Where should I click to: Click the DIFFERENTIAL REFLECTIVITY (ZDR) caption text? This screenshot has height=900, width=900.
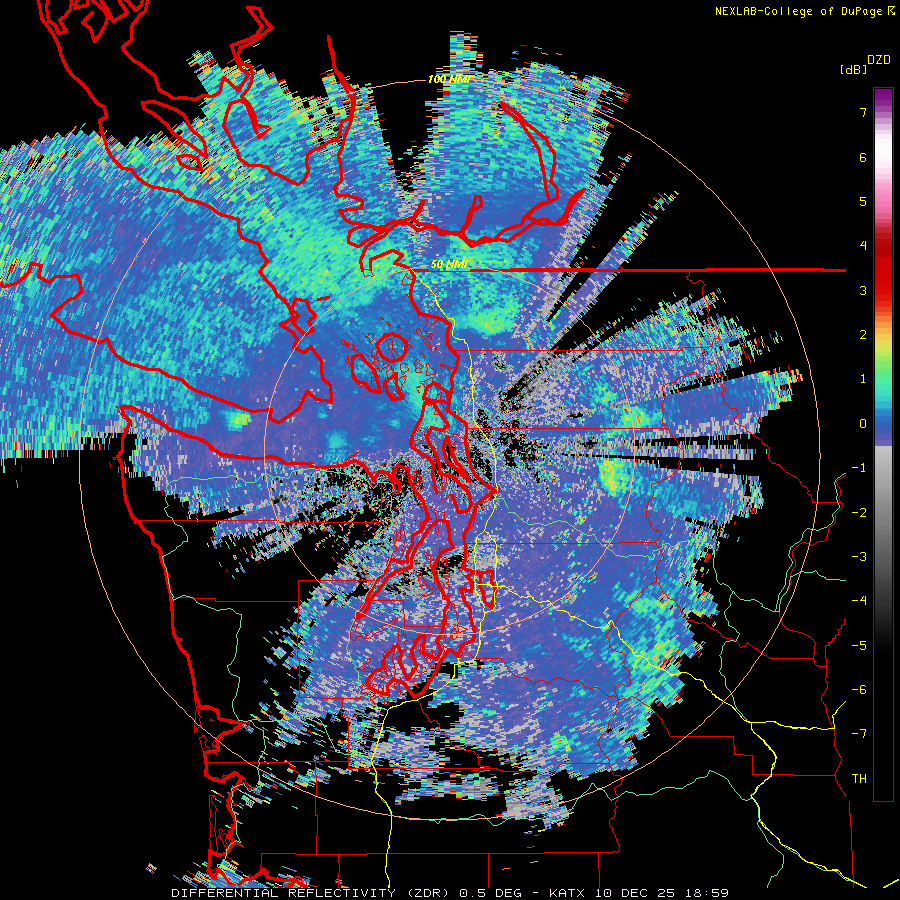coord(312,893)
